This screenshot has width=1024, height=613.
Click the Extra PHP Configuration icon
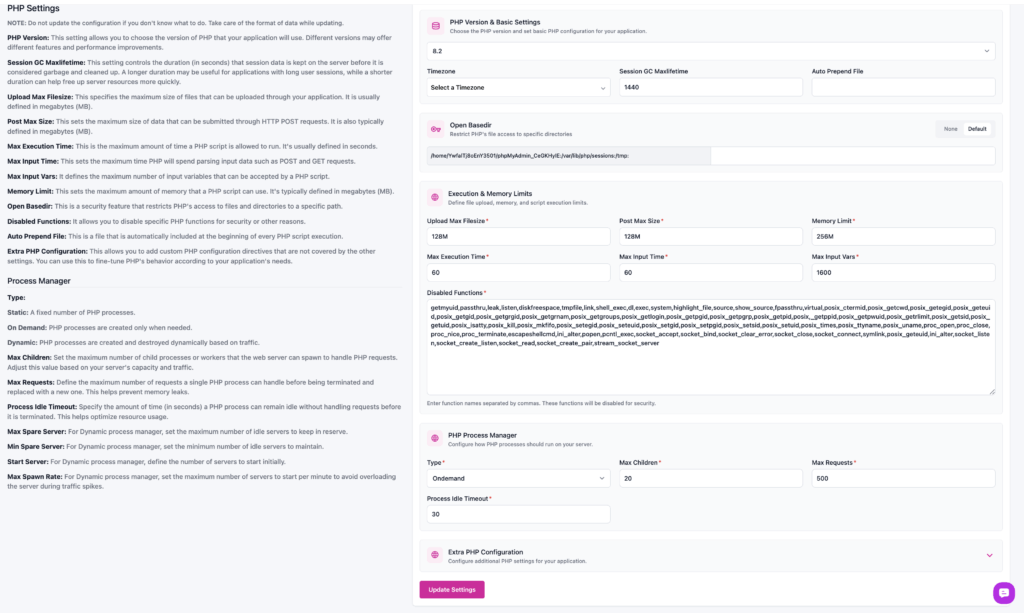(435, 555)
